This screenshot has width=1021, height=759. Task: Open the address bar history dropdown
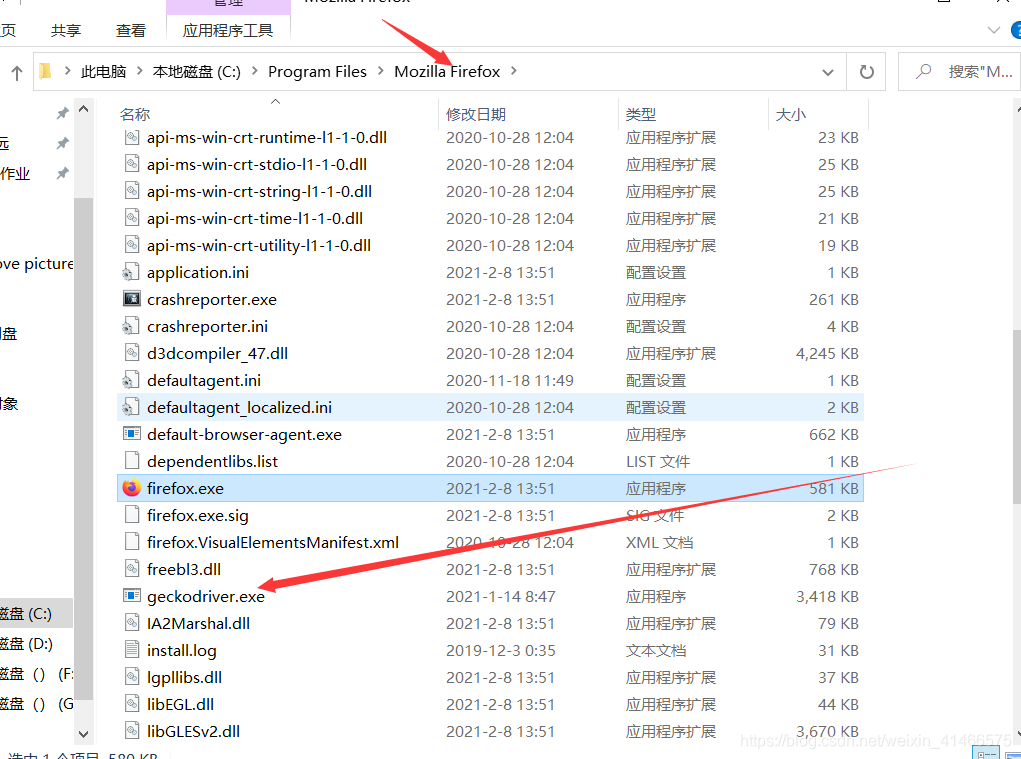point(828,72)
